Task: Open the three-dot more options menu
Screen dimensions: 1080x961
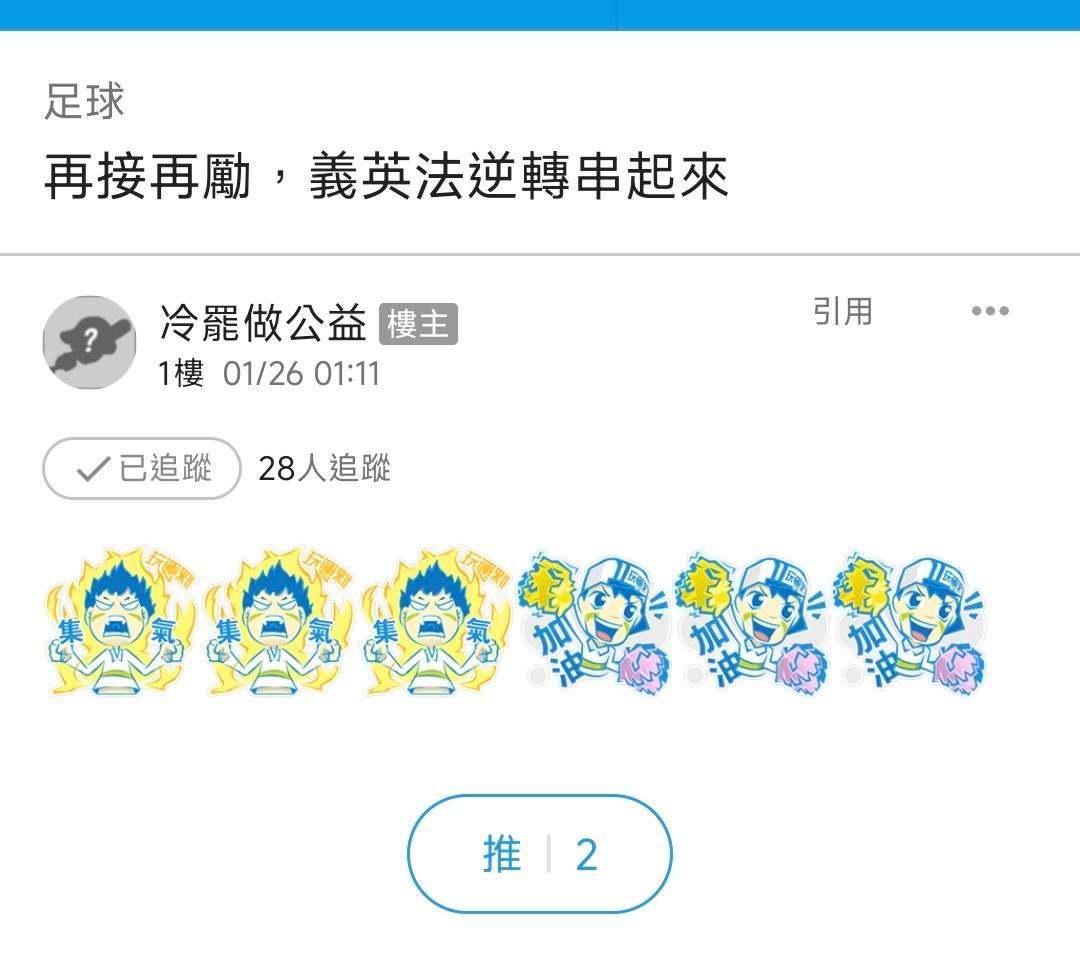Action: (990, 311)
